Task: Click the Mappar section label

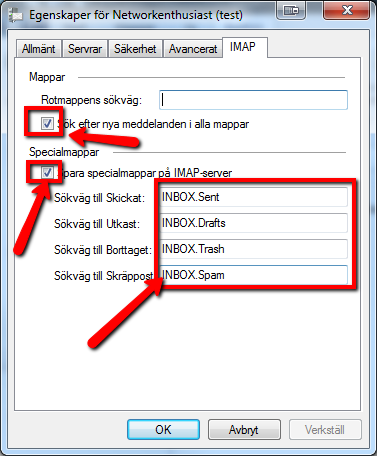Action: pos(47,77)
